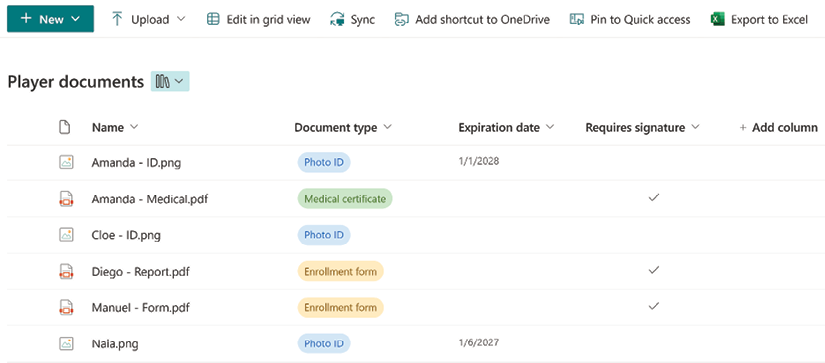Screen dimensions: 825x363
Task: Click the Excel icon in the toolbar
Action: click(x=718, y=19)
